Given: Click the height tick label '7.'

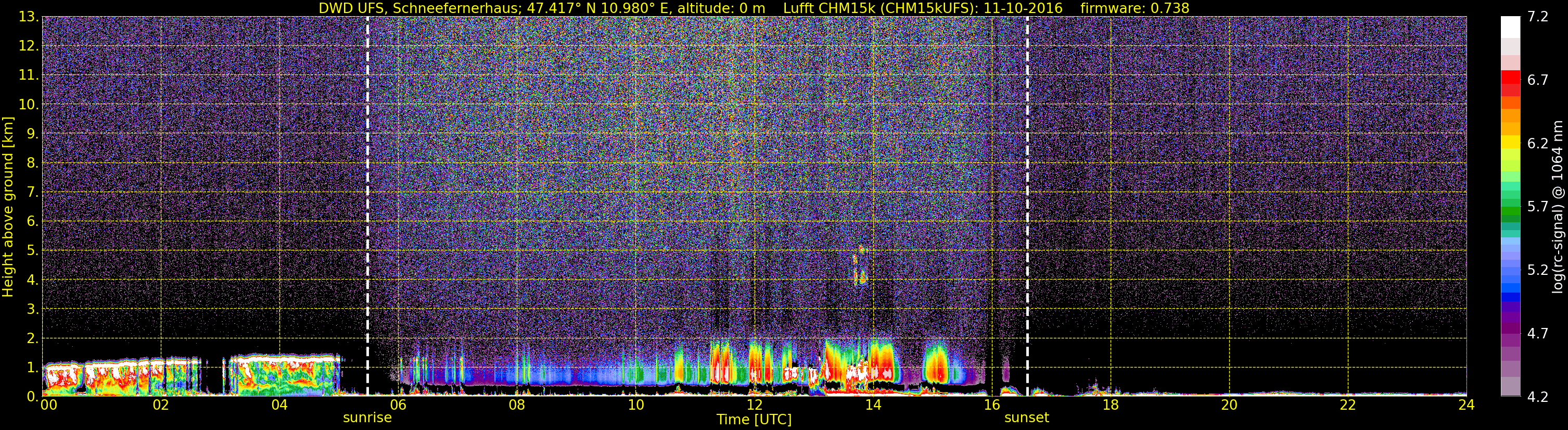Looking at the screenshot, I should click(33, 193).
